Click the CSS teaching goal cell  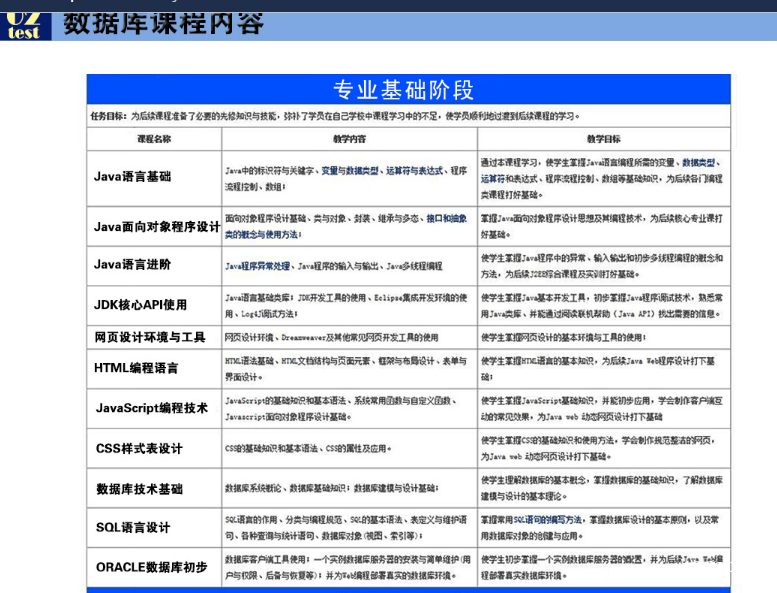point(604,448)
